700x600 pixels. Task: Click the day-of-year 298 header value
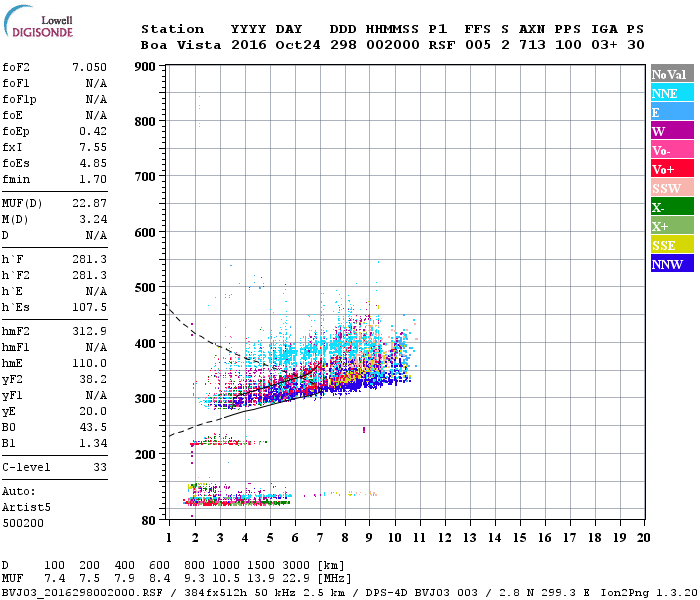point(343,45)
